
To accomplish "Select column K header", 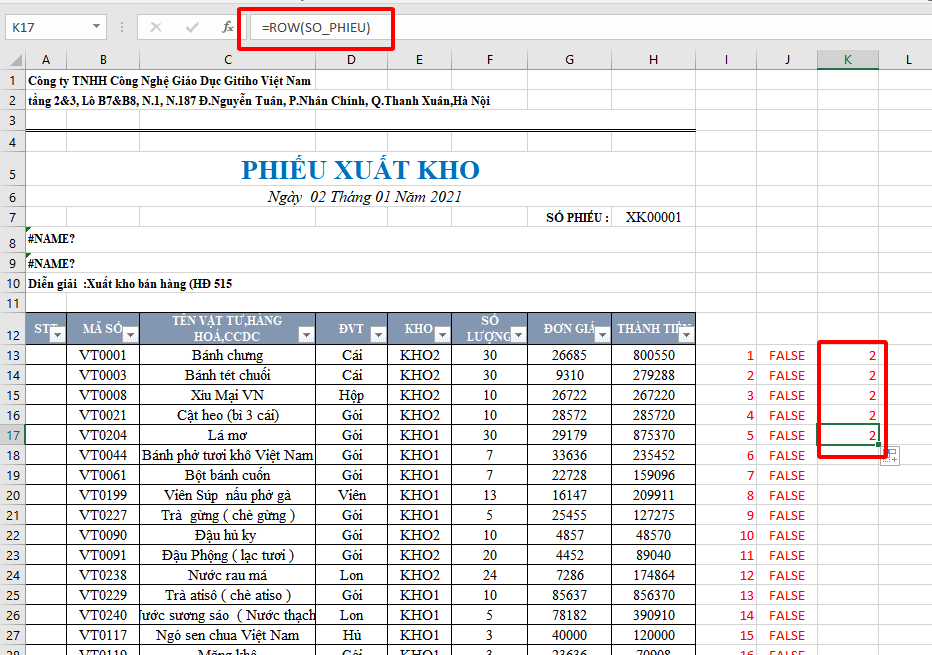I will 848,59.
